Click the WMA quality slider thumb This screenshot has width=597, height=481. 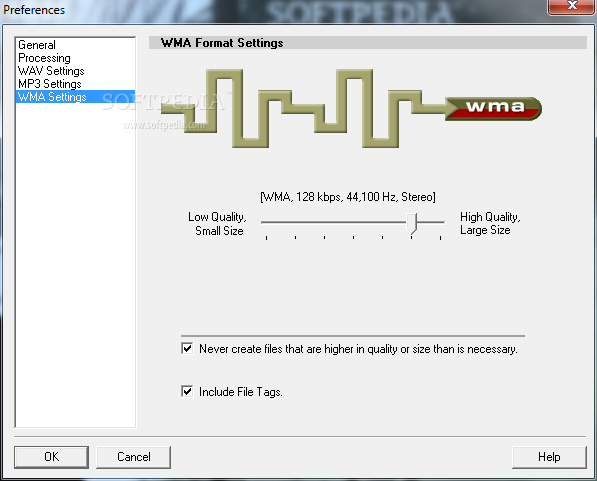tap(412, 224)
